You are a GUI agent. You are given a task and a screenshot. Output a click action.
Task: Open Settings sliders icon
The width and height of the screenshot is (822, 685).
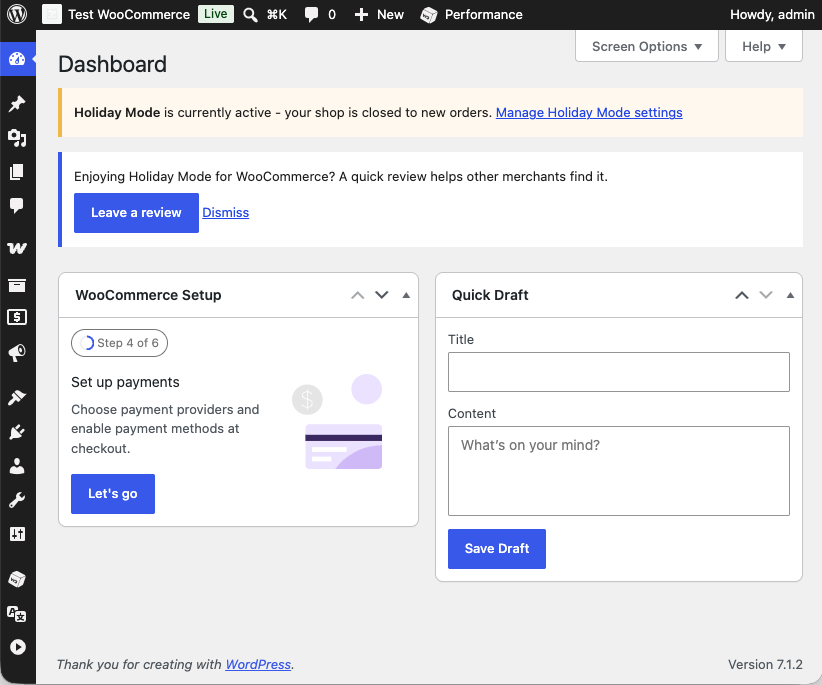coord(17,534)
